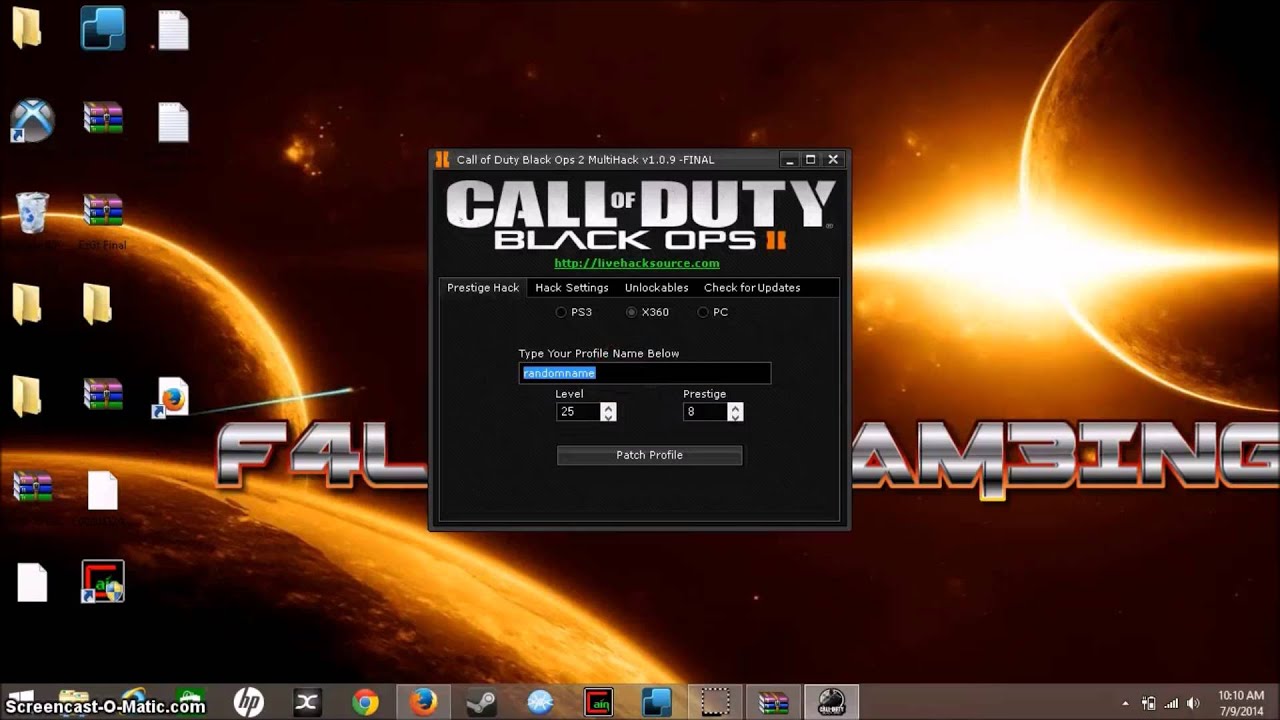Show hidden system tray icons

(1126, 703)
